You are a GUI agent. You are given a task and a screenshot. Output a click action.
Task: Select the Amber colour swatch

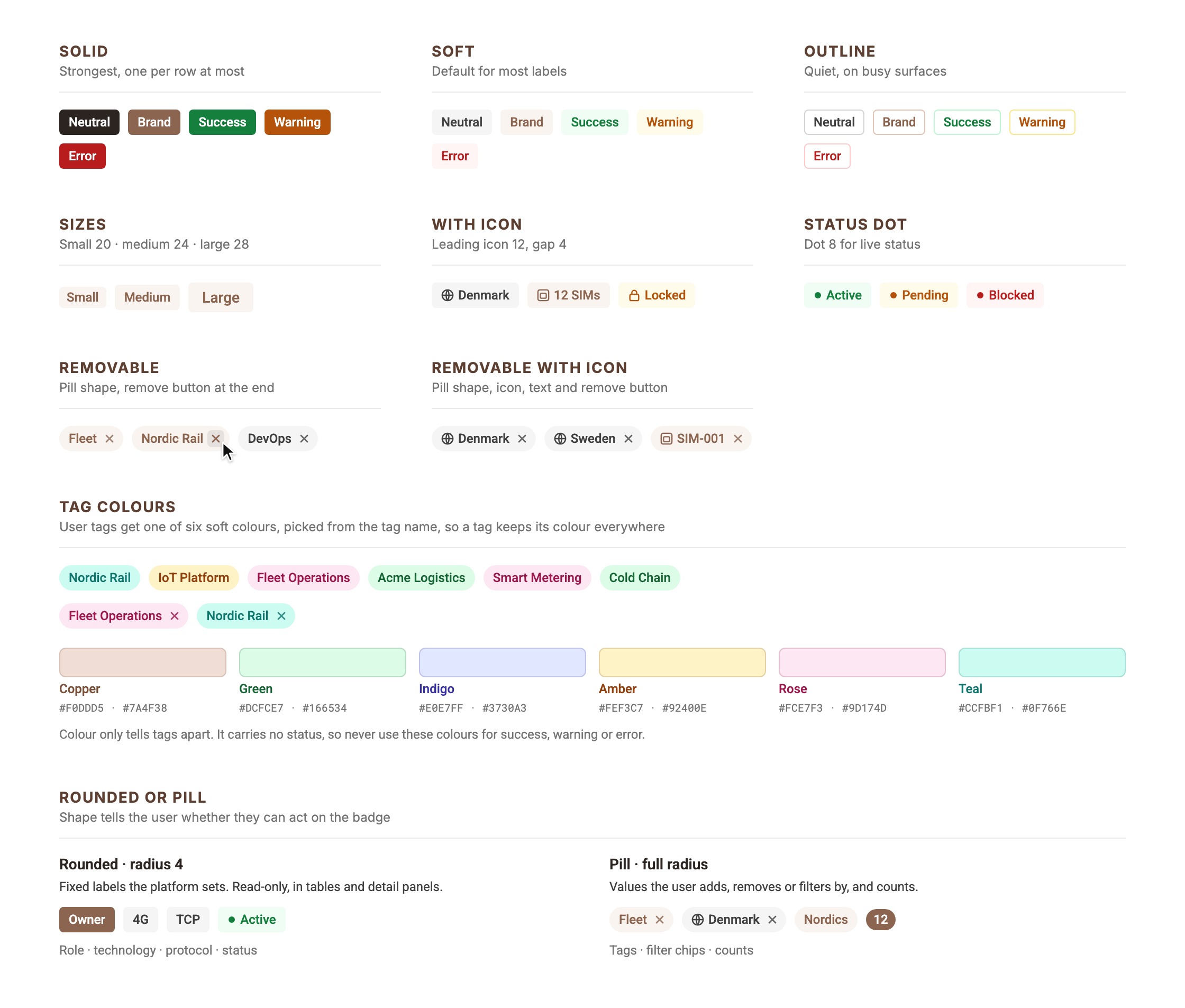pyautogui.click(x=681, y=662)
